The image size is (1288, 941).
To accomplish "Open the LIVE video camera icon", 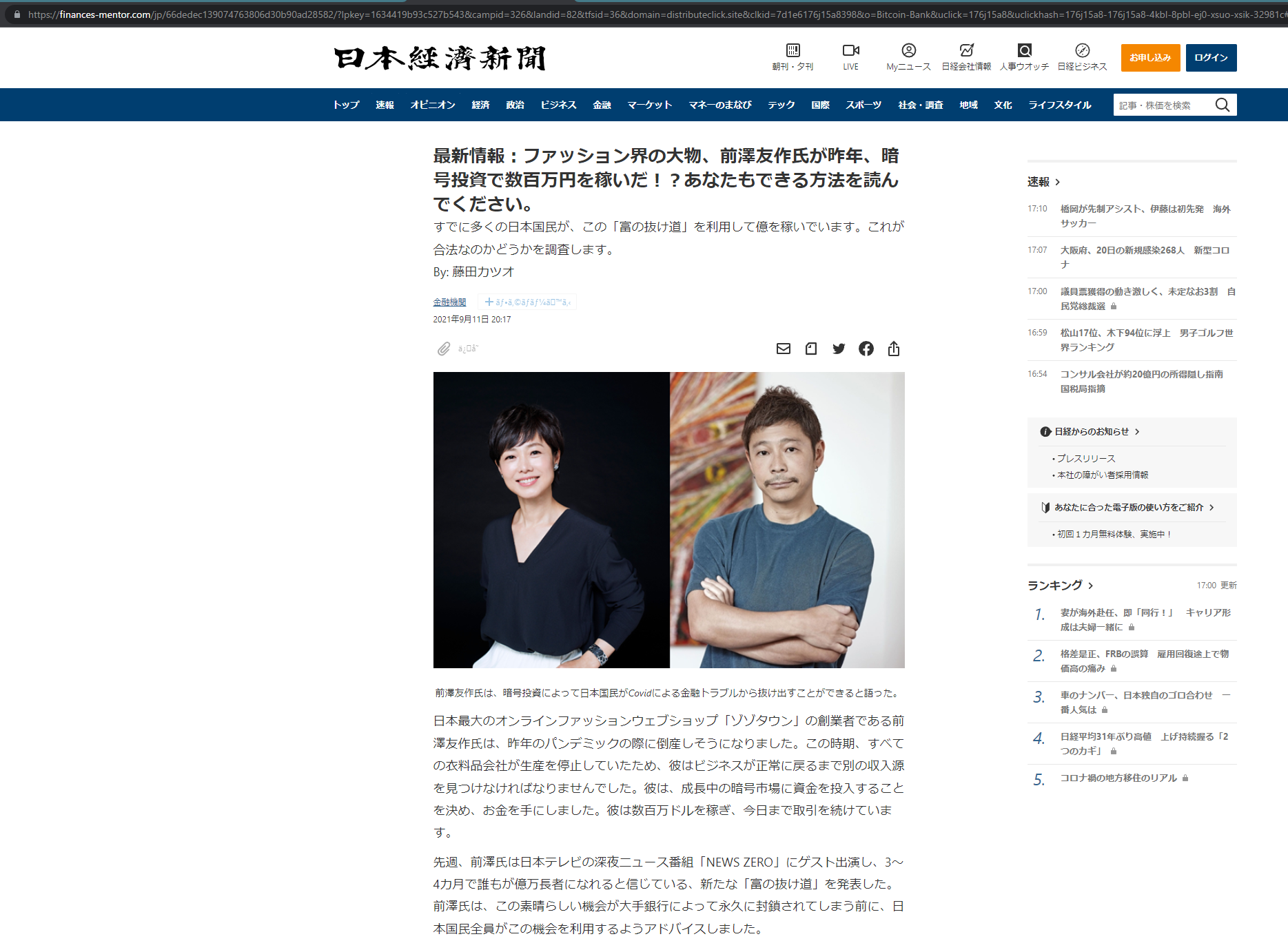I will point(850,50).
